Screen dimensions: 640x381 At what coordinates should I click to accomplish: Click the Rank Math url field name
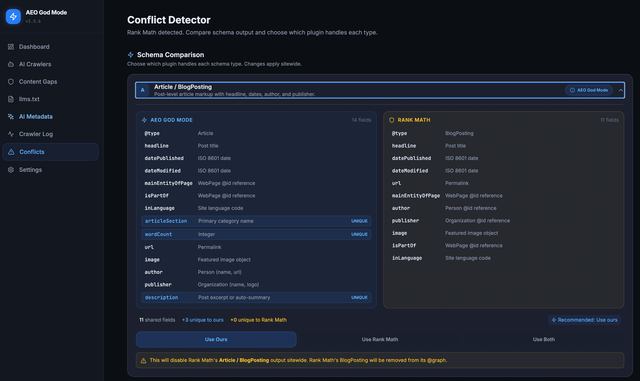coord(396,183)
